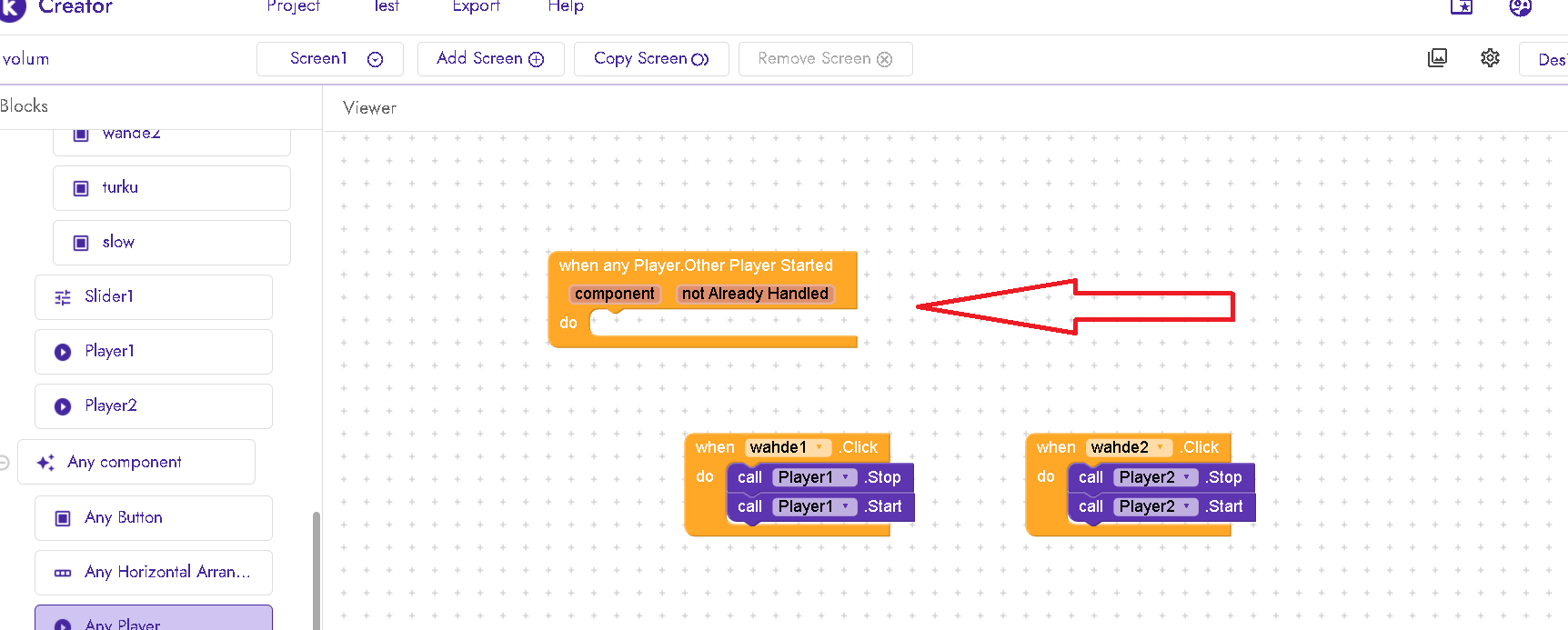
Task: Click the Blocks panel scrollbar
Action: [x=316, y=568]
